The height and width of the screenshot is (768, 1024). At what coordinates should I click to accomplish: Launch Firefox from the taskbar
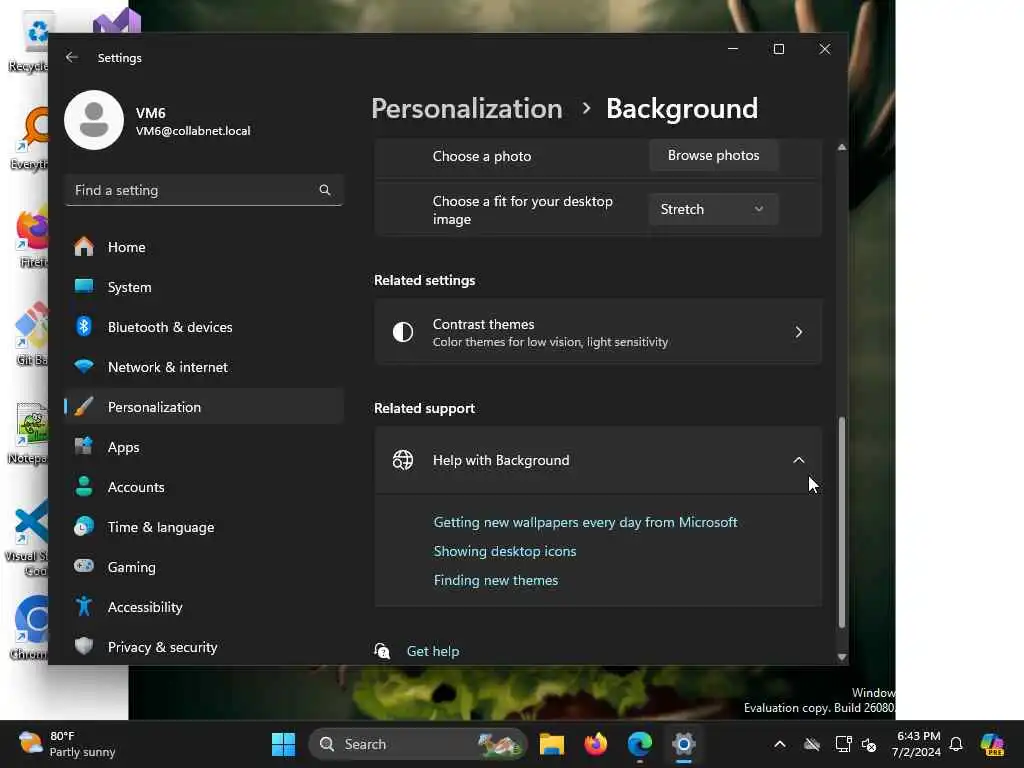point(596,744)
